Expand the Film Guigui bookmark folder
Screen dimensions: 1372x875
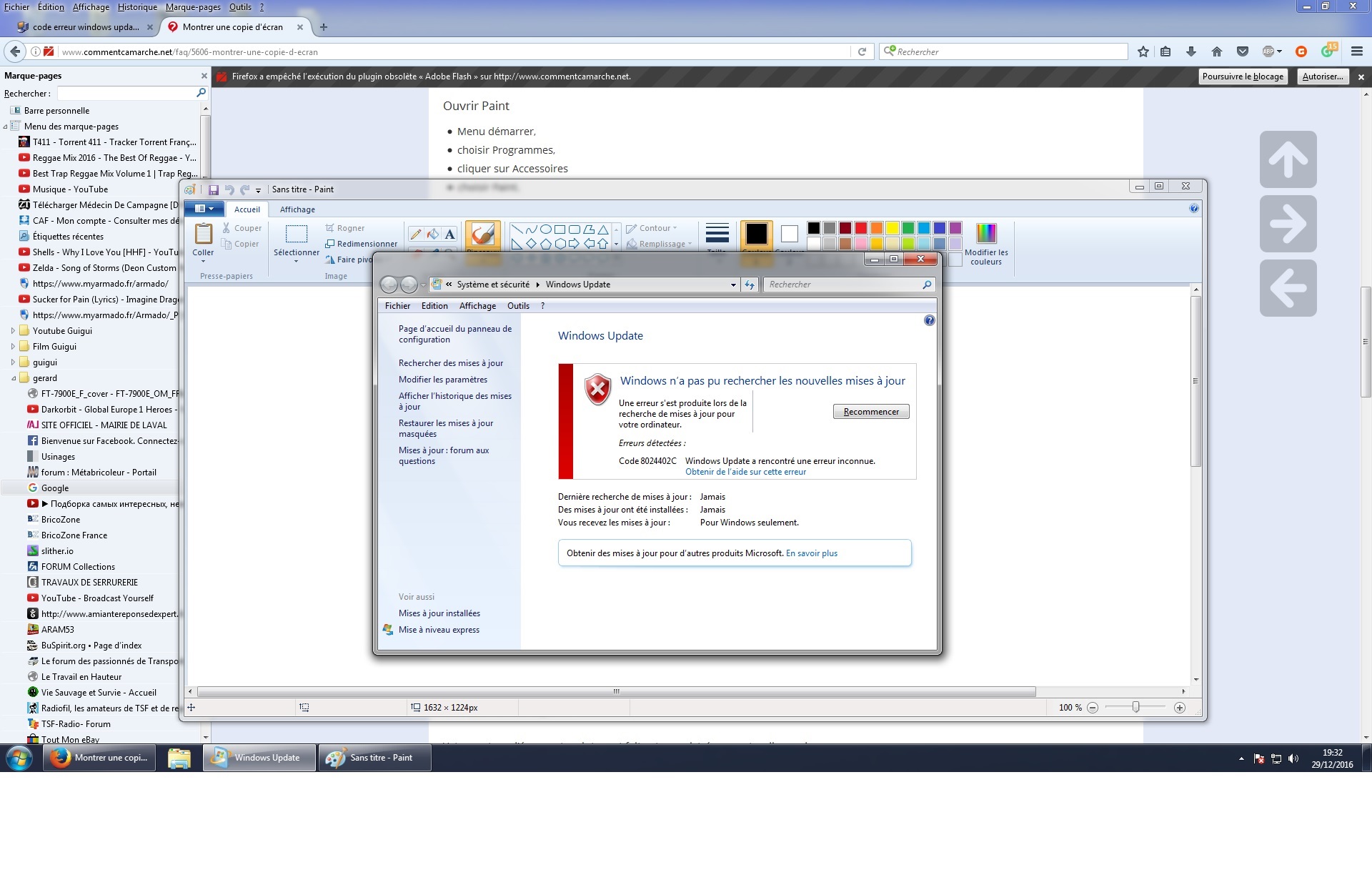pos(13,347)
